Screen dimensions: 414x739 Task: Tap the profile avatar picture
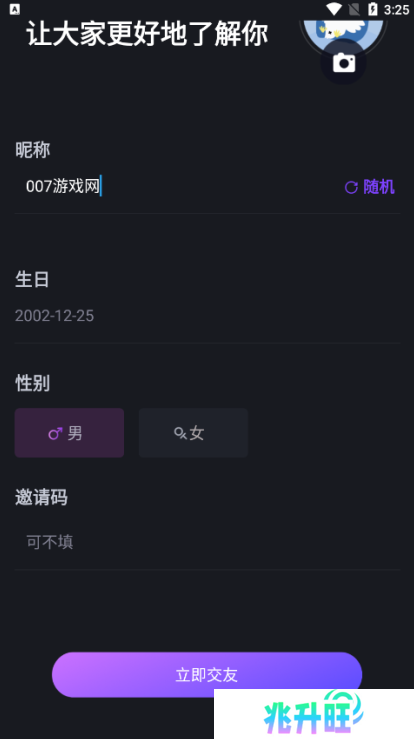click(x=343, y=33)
